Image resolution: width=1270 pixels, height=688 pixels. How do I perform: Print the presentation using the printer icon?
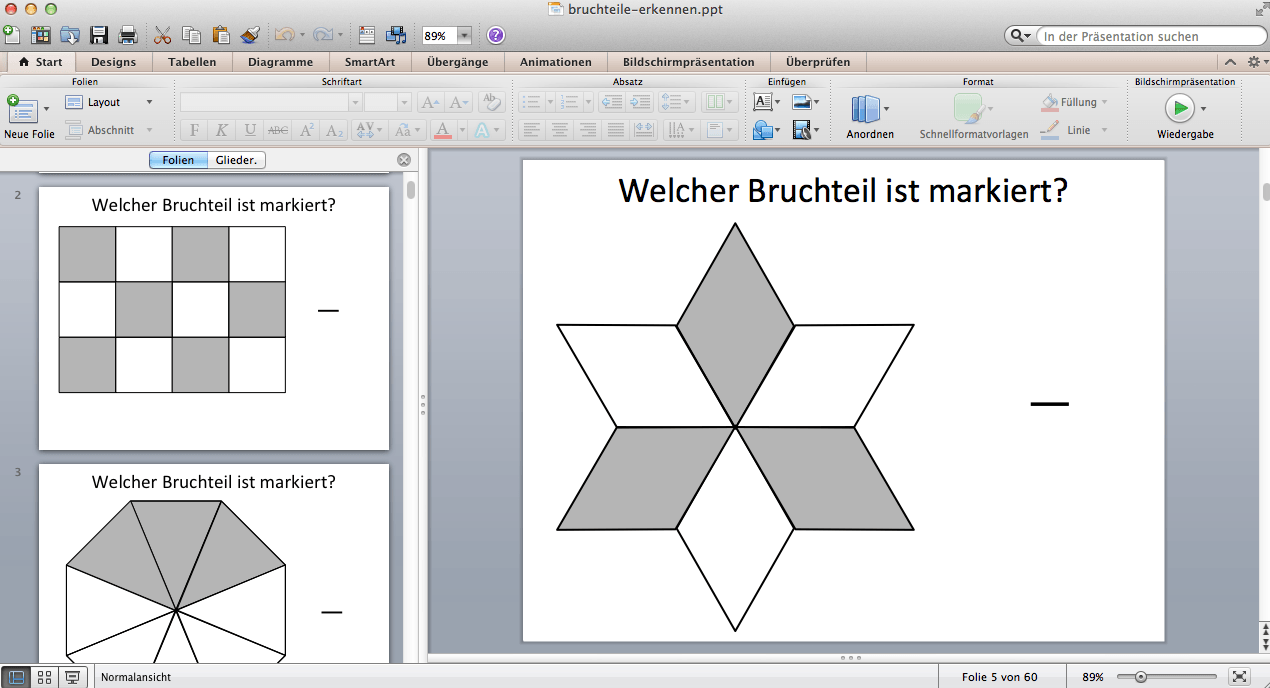pos(128,35)
